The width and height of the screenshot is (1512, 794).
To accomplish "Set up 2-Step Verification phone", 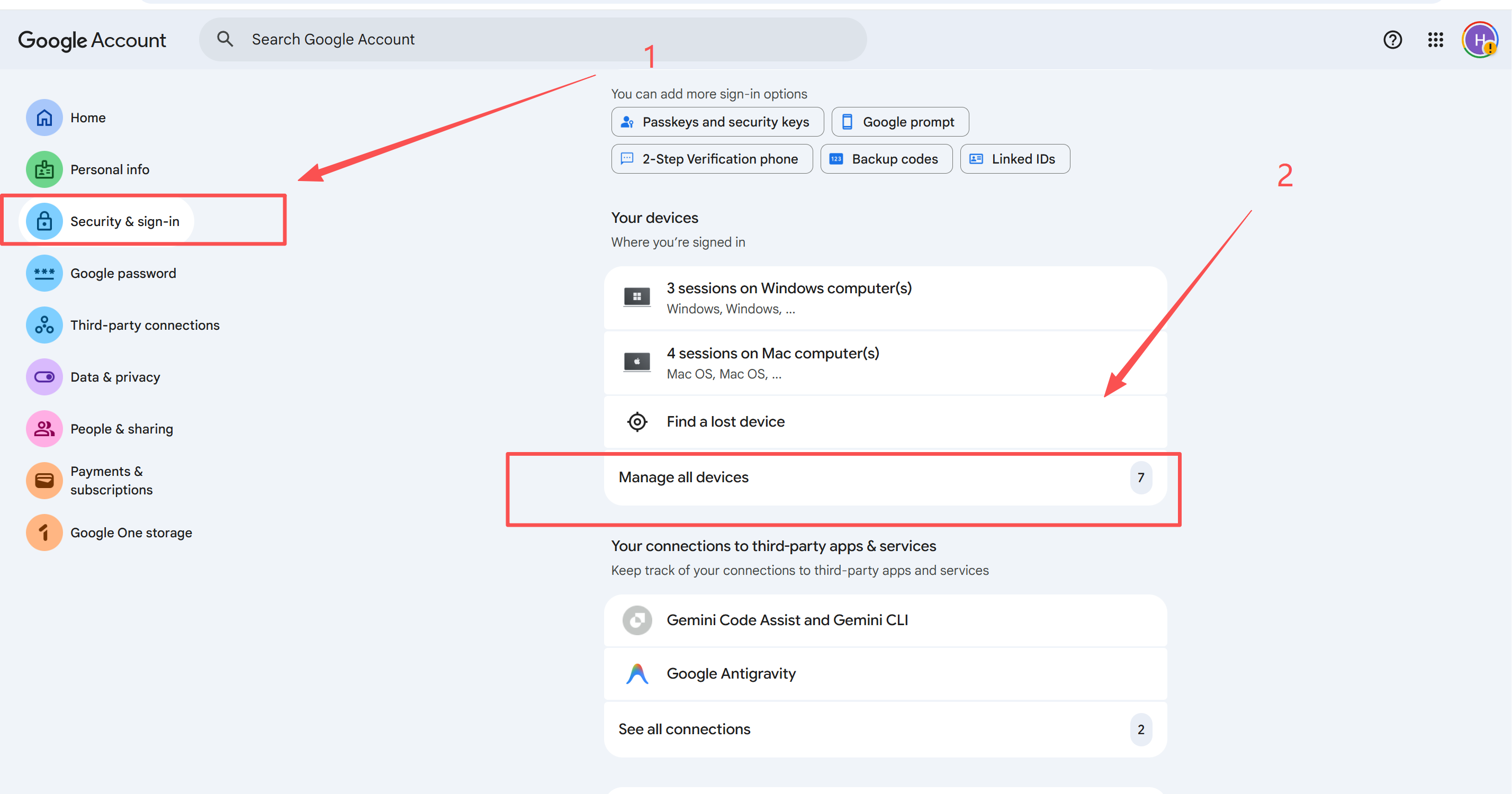I will 712,159.
